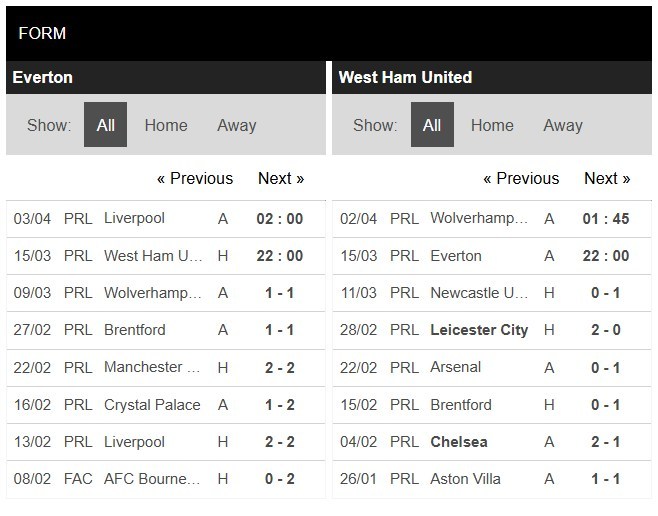The height and width of the screenshot is (516, 658).
Task: Open West Ham's Arsenal 22/02 match
Action: coord(492,367)
